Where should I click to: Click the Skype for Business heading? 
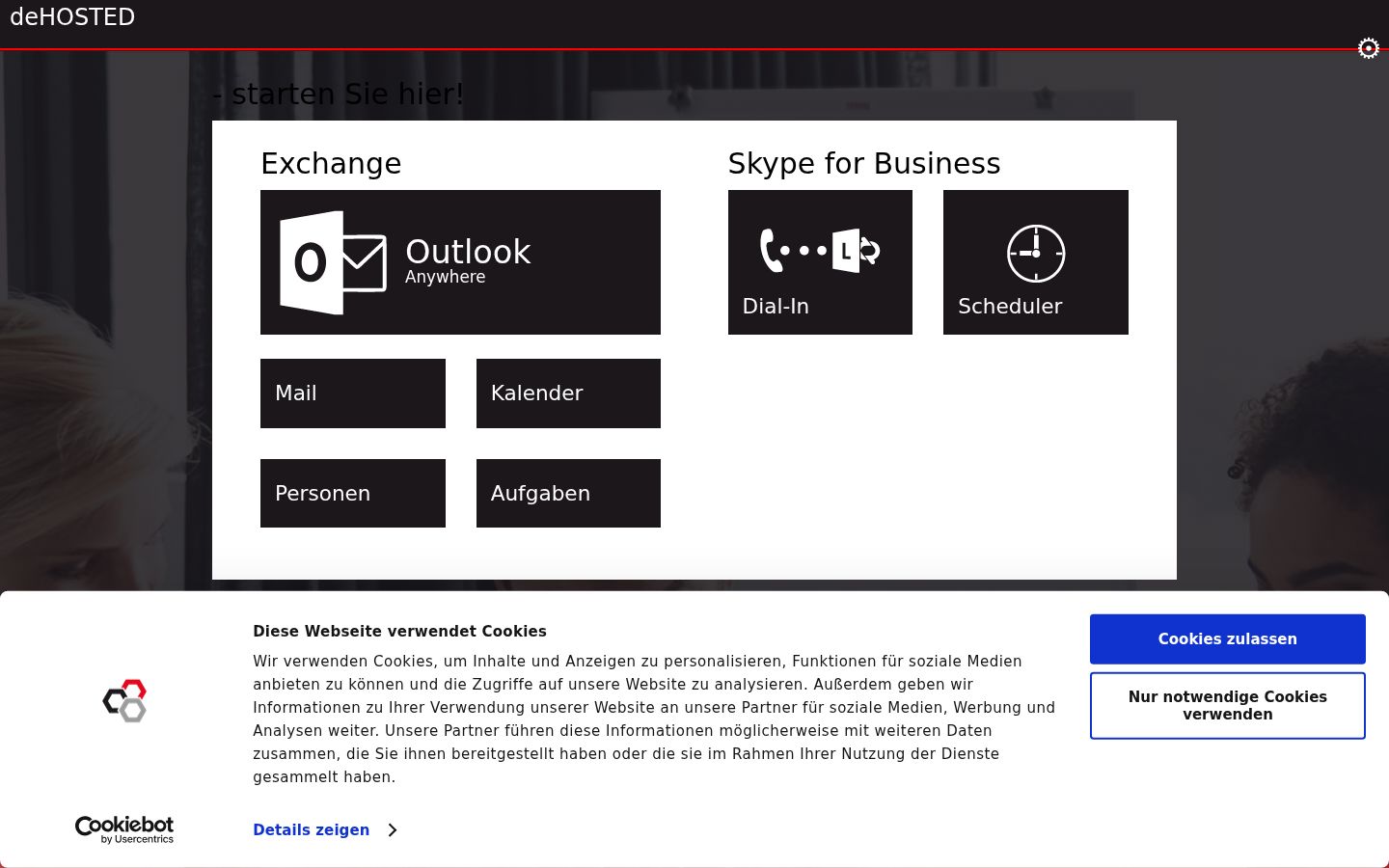coord(864,163)
